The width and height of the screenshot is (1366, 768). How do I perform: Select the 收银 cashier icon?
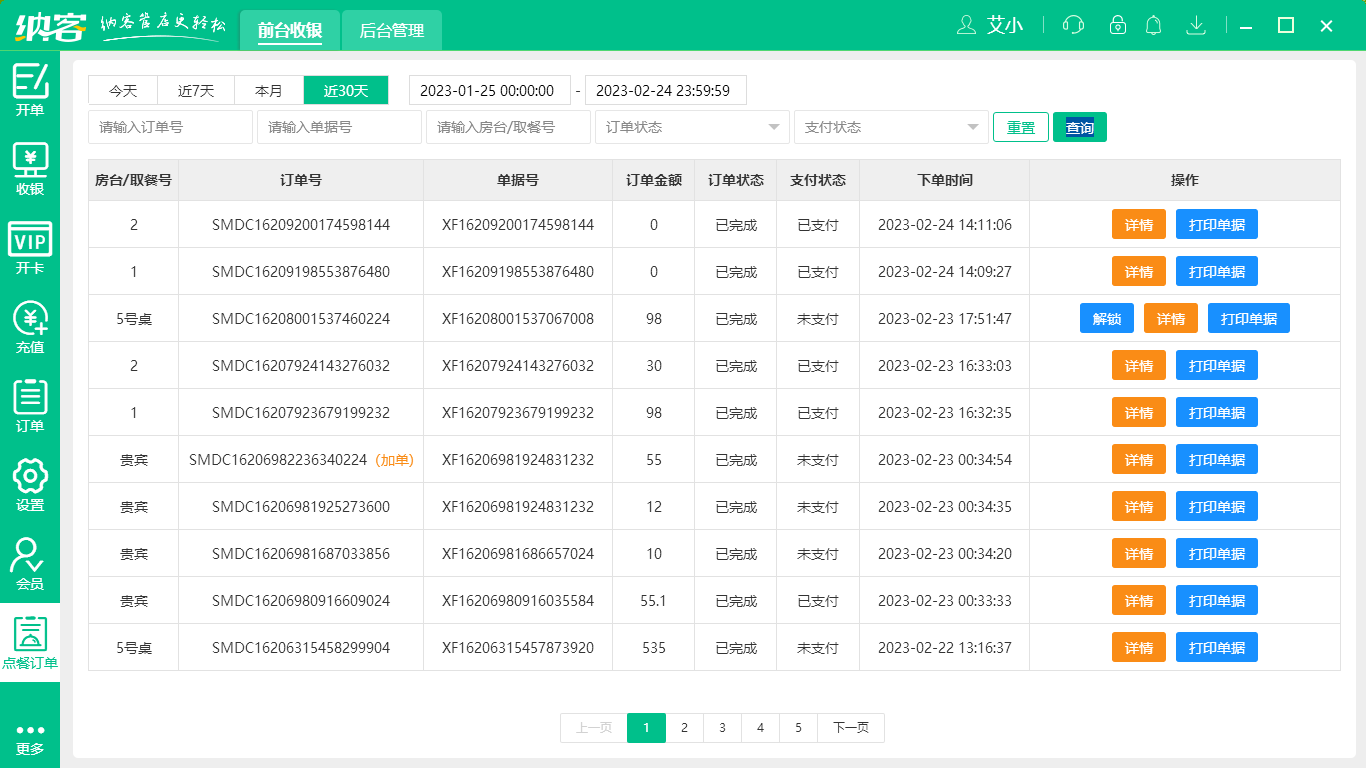tap(30, 161)
